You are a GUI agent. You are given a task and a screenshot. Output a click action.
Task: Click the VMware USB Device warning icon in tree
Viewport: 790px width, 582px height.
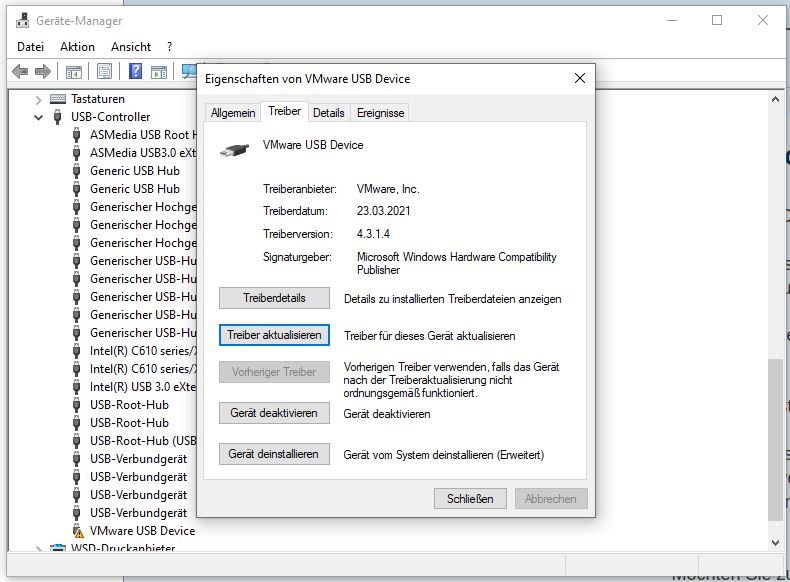[x=77, y=531]
